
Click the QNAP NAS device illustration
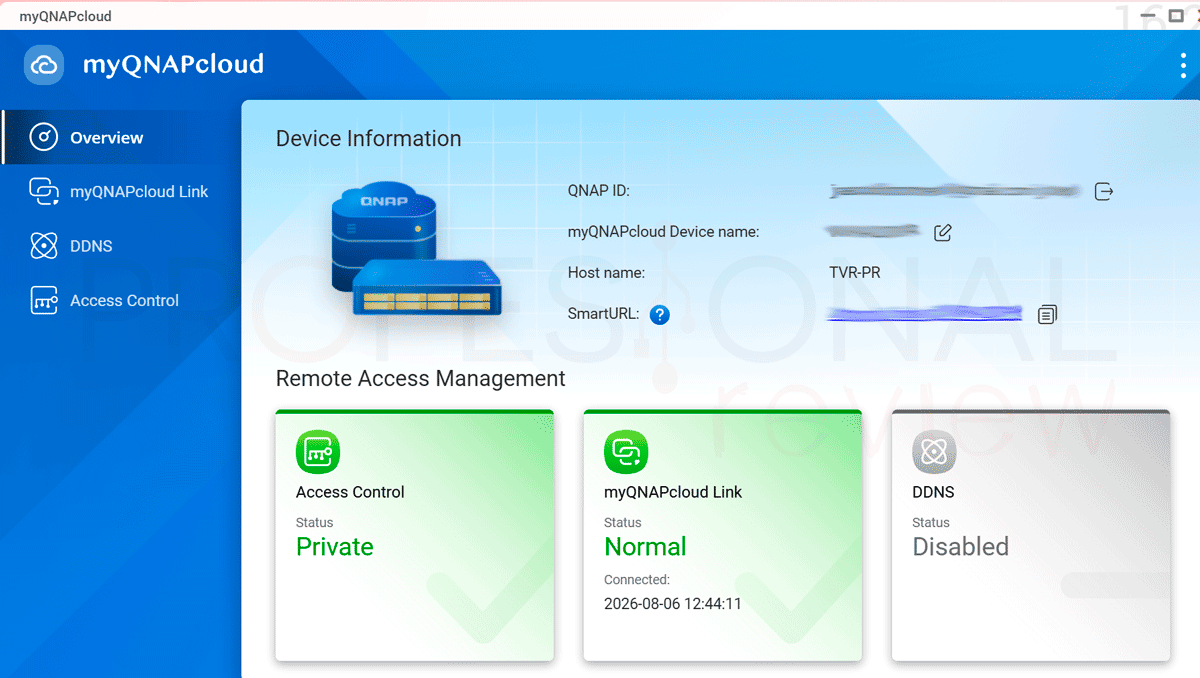(x=416, y=251)
